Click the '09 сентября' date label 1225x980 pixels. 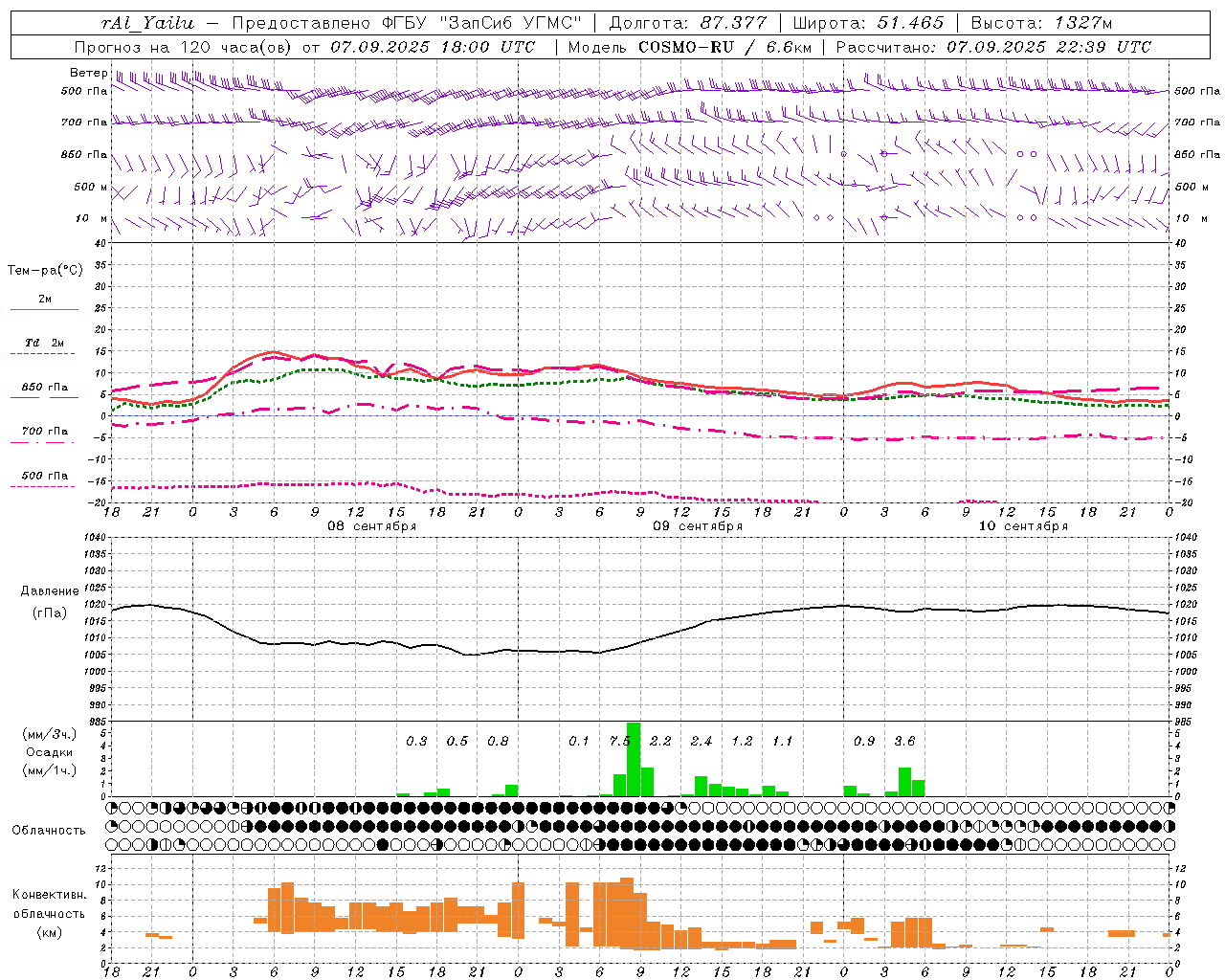698,526
